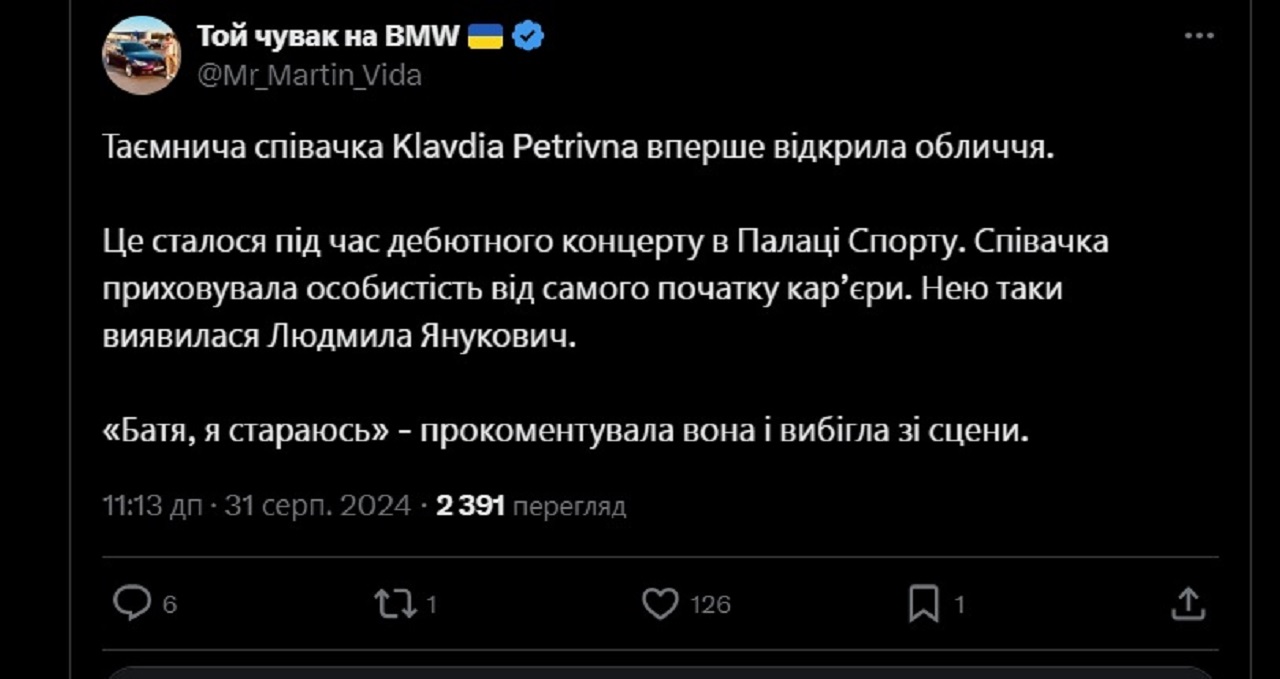Image resolution: width=1280 pixels, height=679 pixels.
Task: Bookmark this post with the bookmark icon
Action: click(923, 603)
